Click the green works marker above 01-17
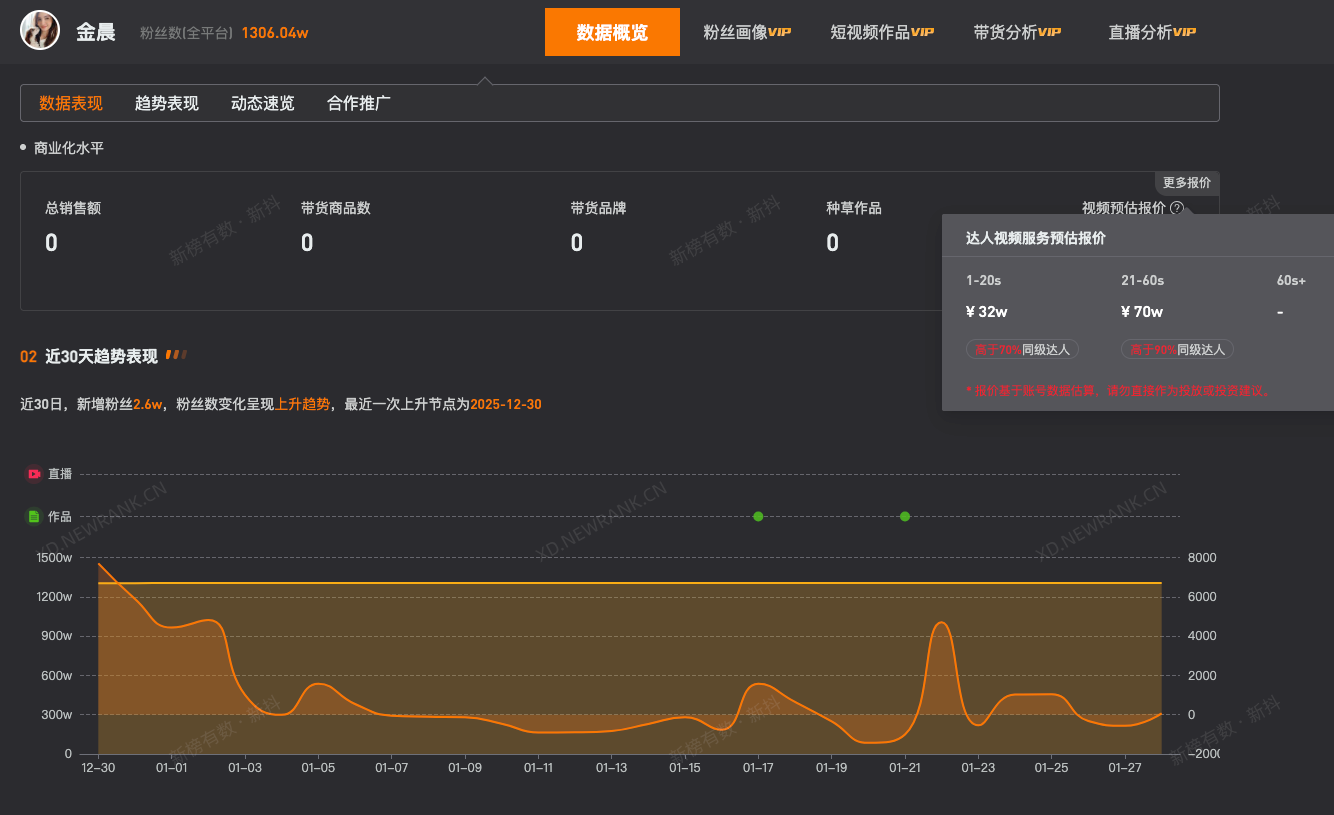 click(x=759, y=516)
